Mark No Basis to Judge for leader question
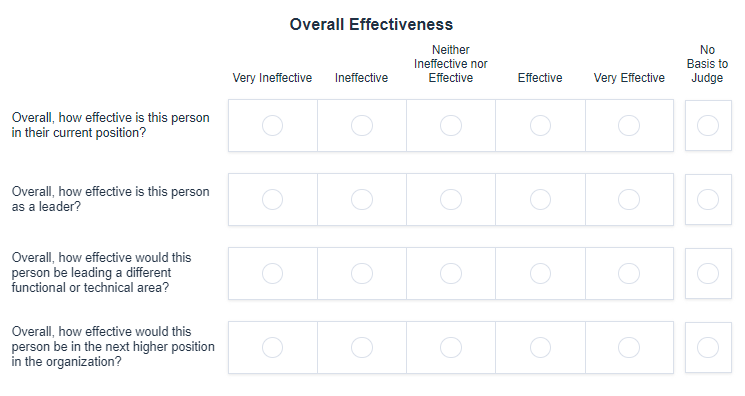745x396 pixels. pyautogui.click(x=707, y=200)
